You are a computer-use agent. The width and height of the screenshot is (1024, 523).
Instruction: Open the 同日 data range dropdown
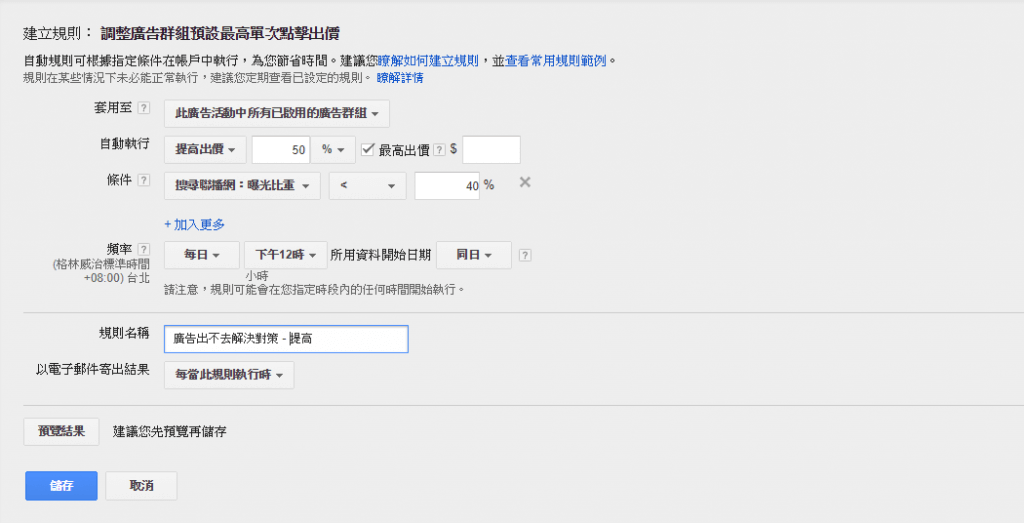point(473,255)
